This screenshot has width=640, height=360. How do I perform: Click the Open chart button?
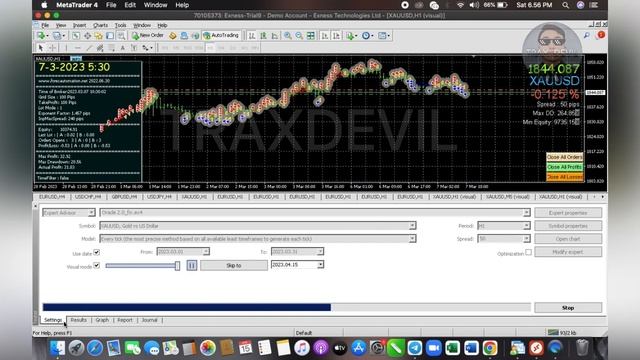pos(568,239)
